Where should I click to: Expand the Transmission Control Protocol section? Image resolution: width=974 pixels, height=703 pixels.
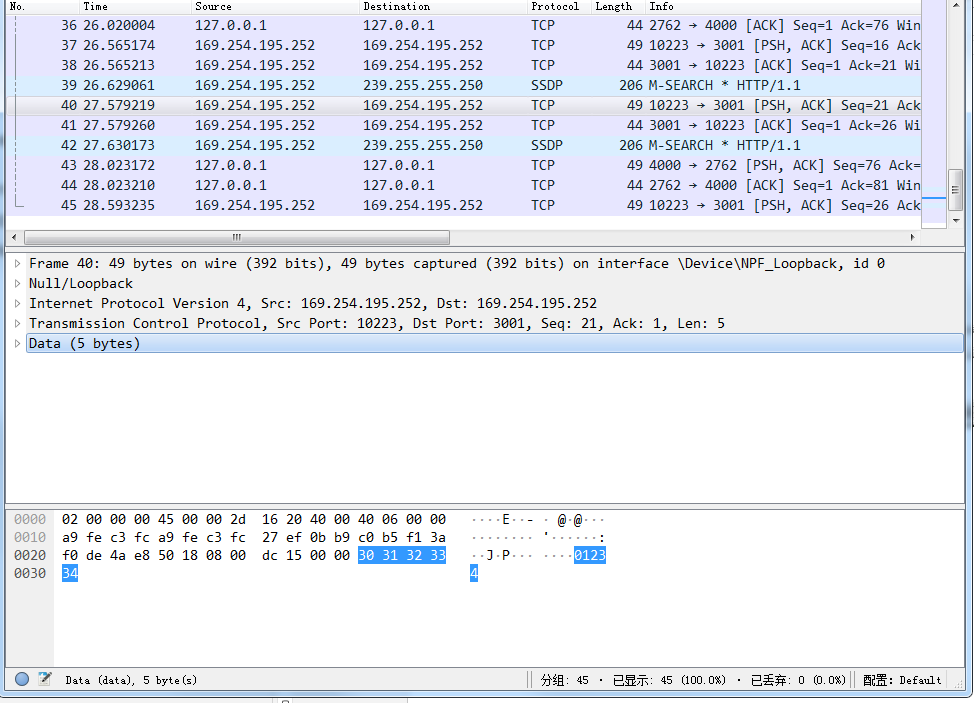17,323
